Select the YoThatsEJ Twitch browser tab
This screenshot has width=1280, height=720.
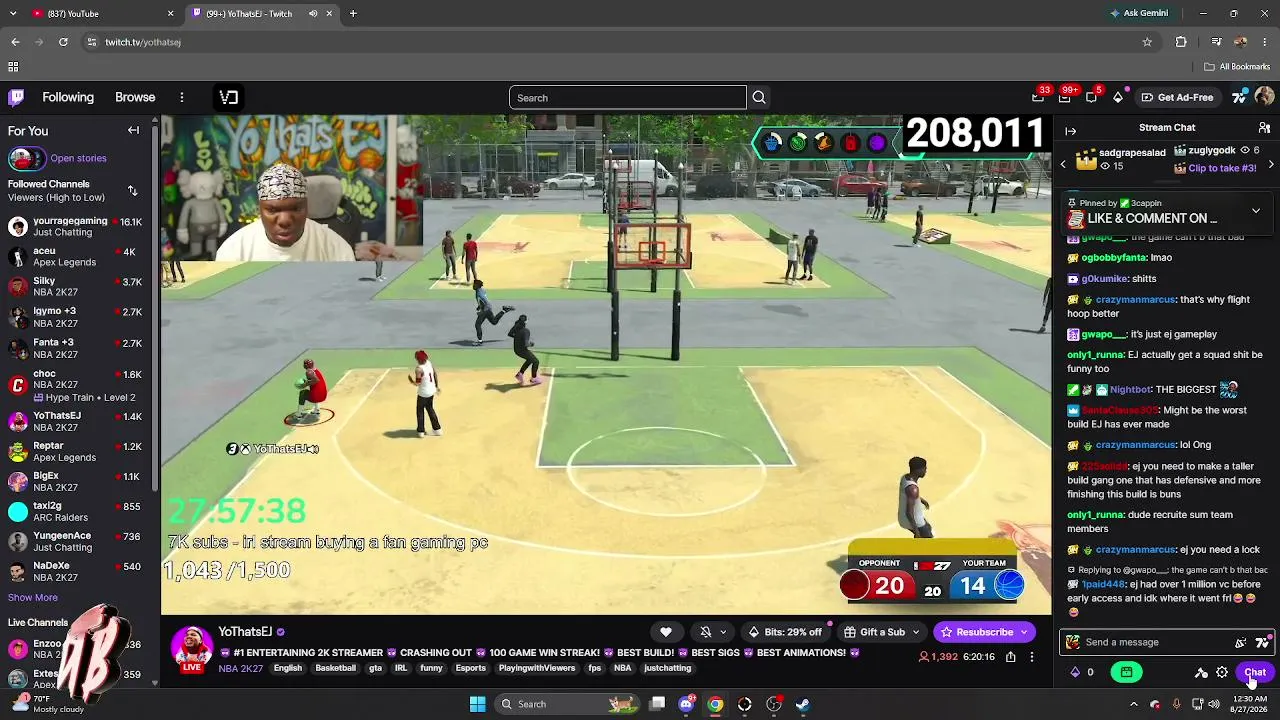[262, 14]
